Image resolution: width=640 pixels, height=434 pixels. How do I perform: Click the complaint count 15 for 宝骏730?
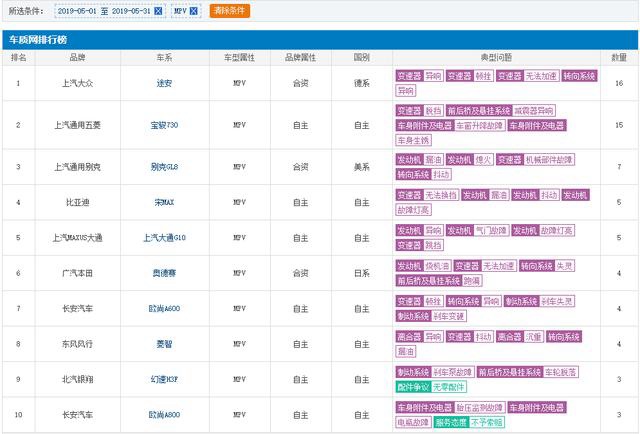(x=619, y=125)
